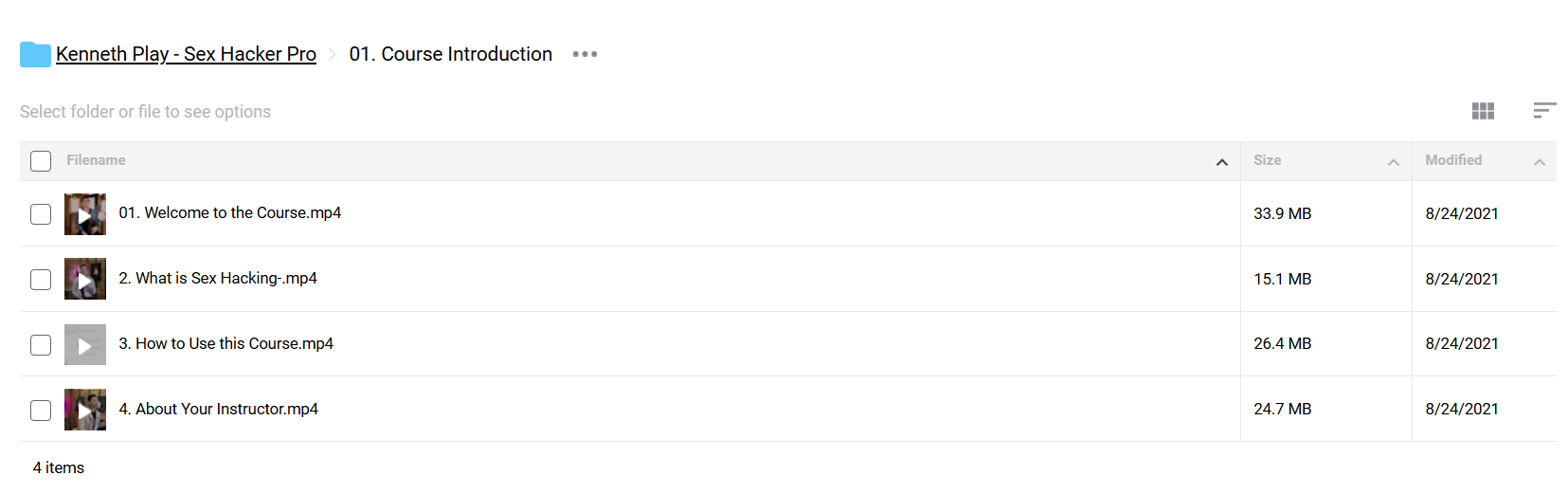The height and width of the screenshot is (494, 1568).
Task: Toggle Filename sort order arrow
Action: (1222, 162)
